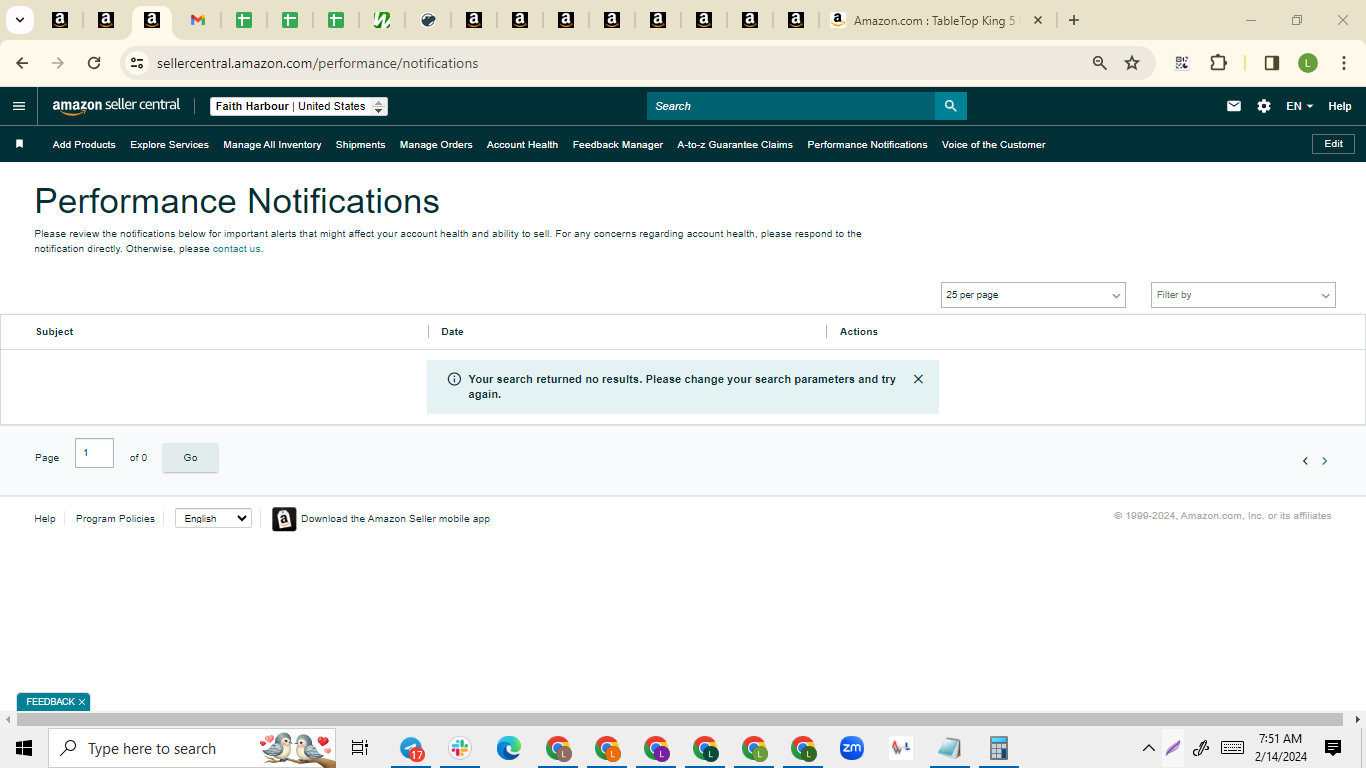Launch Microsoft Edge from the taskbar
The image size is (1366, 768).
[x=509, y=748]
